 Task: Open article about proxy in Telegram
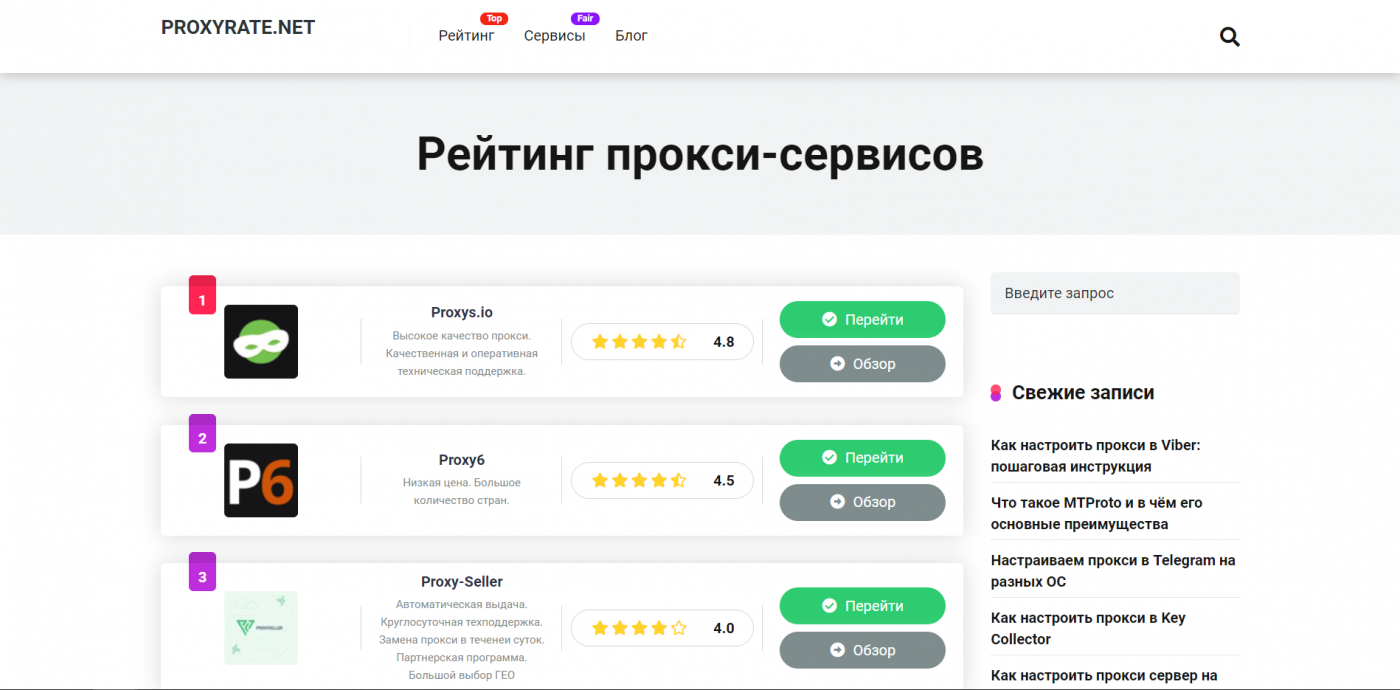1113,571
